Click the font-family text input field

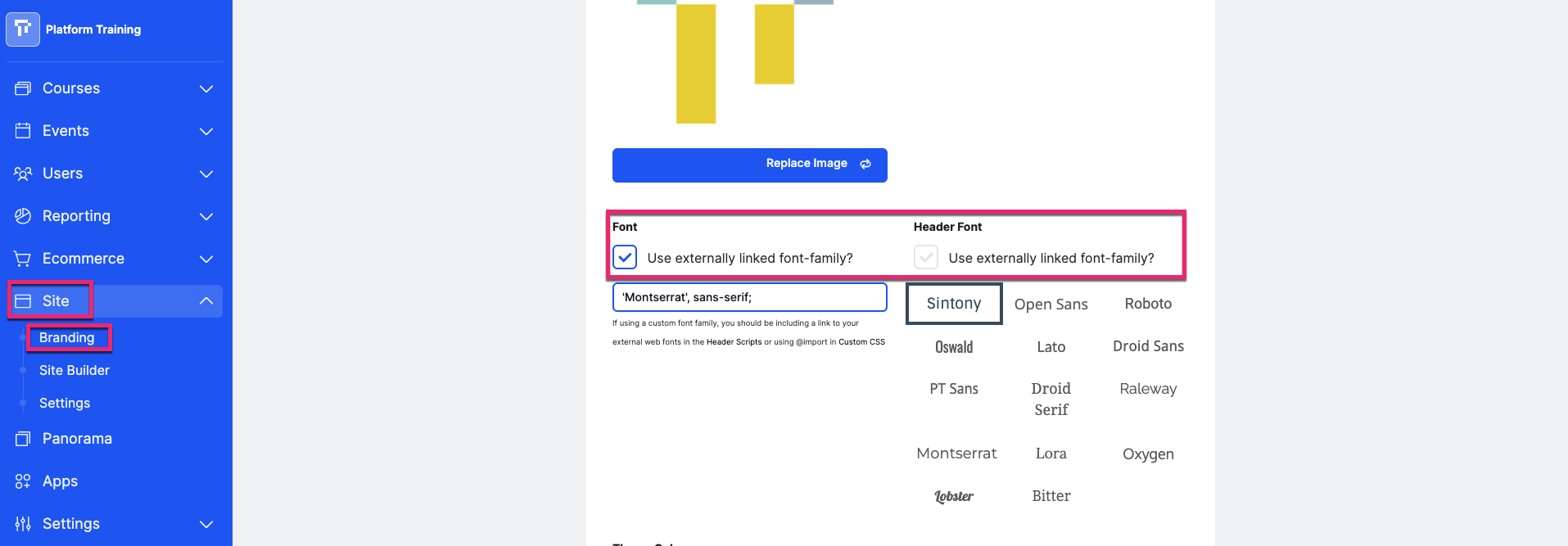click(750, 297)
